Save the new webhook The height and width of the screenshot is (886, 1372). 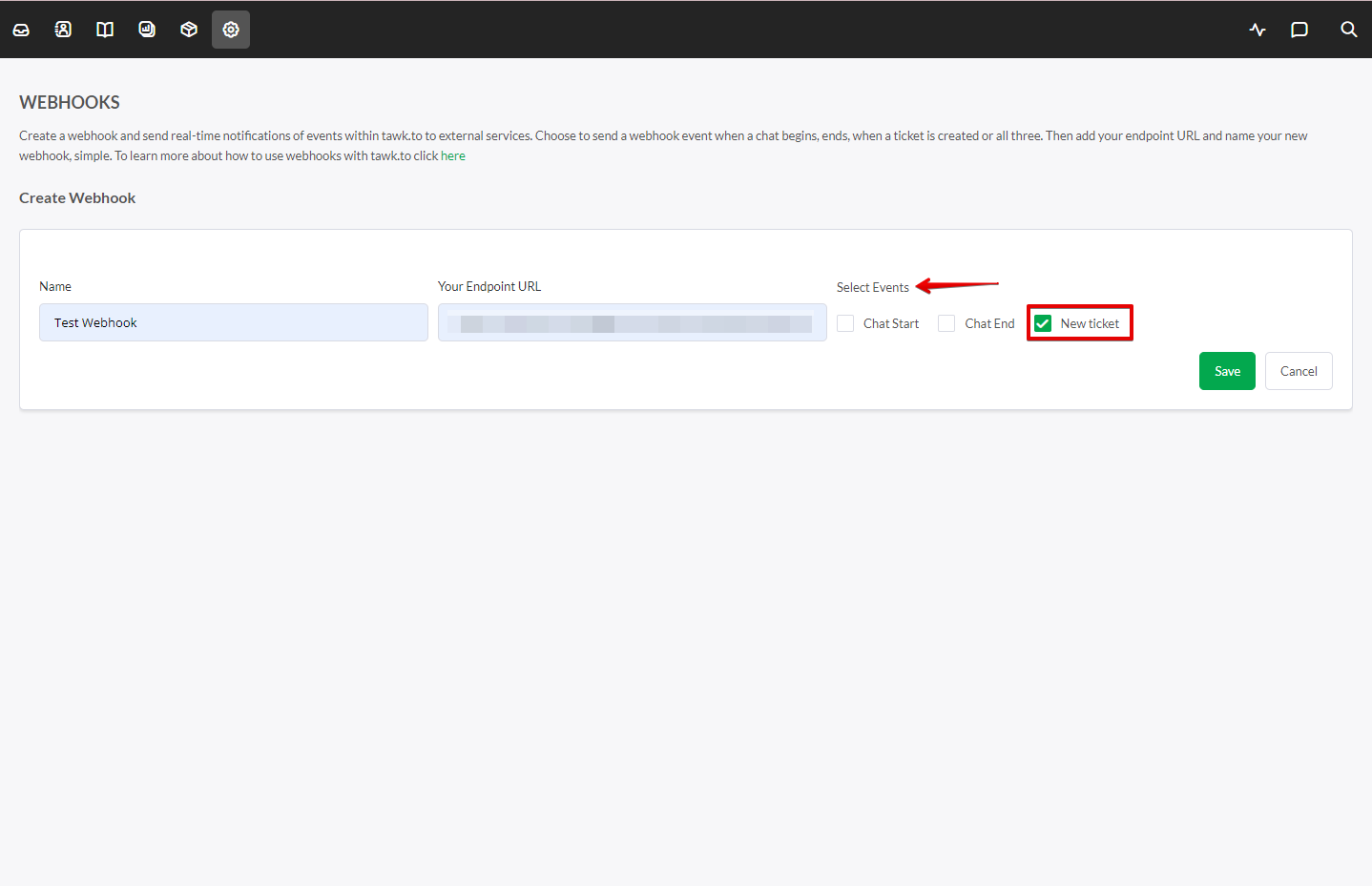[1227, 371]
